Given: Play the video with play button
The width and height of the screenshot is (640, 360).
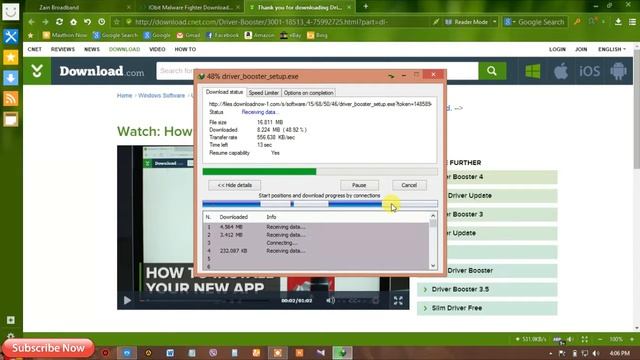Looking at the screenshot, I should pyautogui.click(x=127, y=301).
